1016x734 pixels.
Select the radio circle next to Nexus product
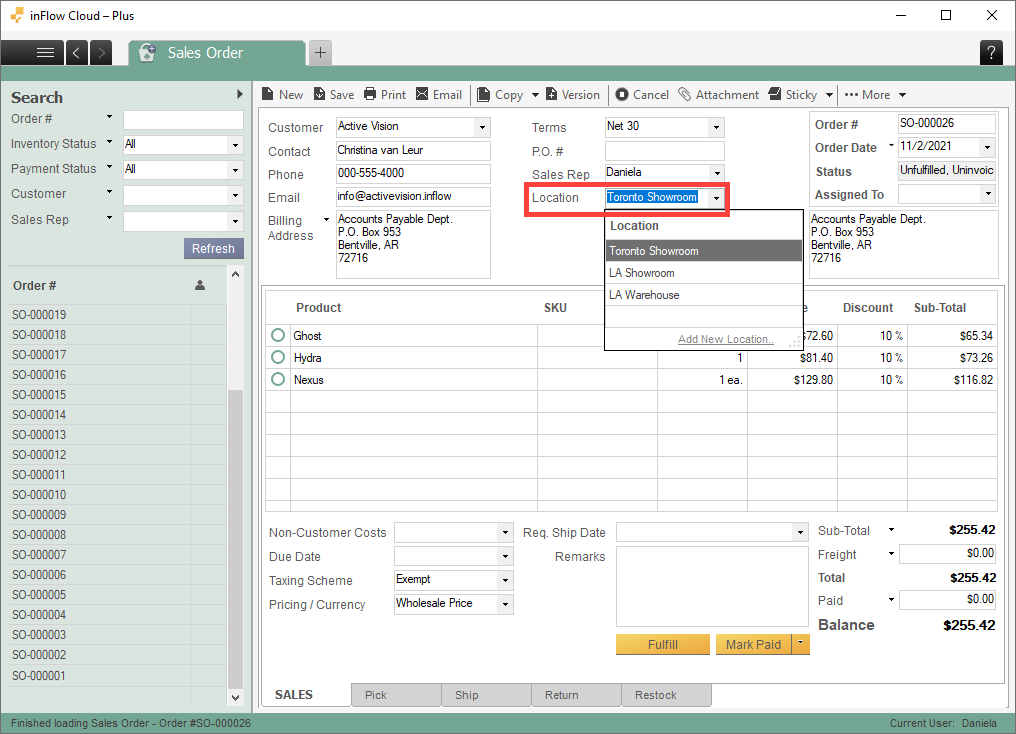278,379
